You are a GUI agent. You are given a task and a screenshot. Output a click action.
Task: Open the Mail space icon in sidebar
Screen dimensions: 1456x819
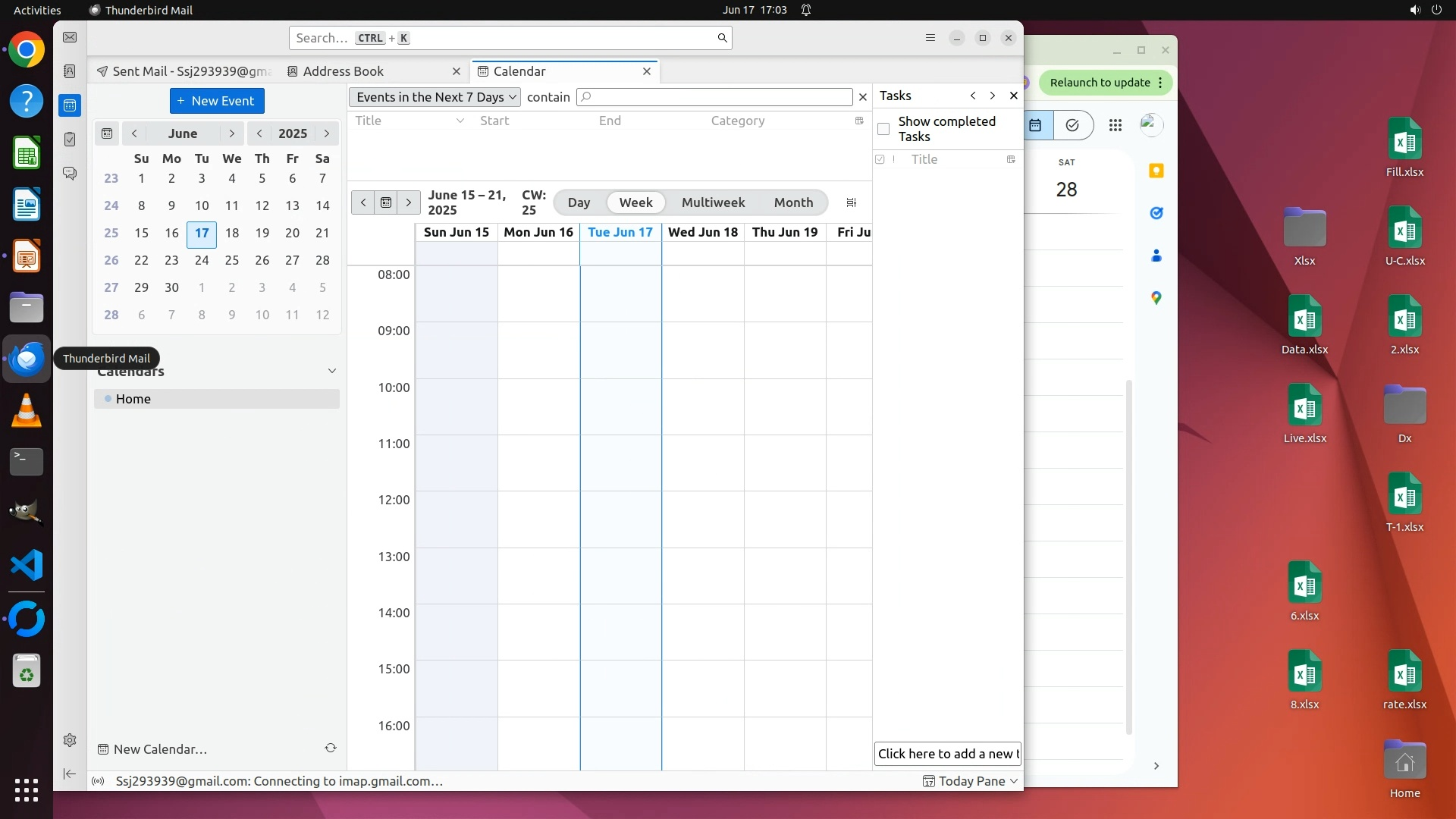tap(70, 37)
